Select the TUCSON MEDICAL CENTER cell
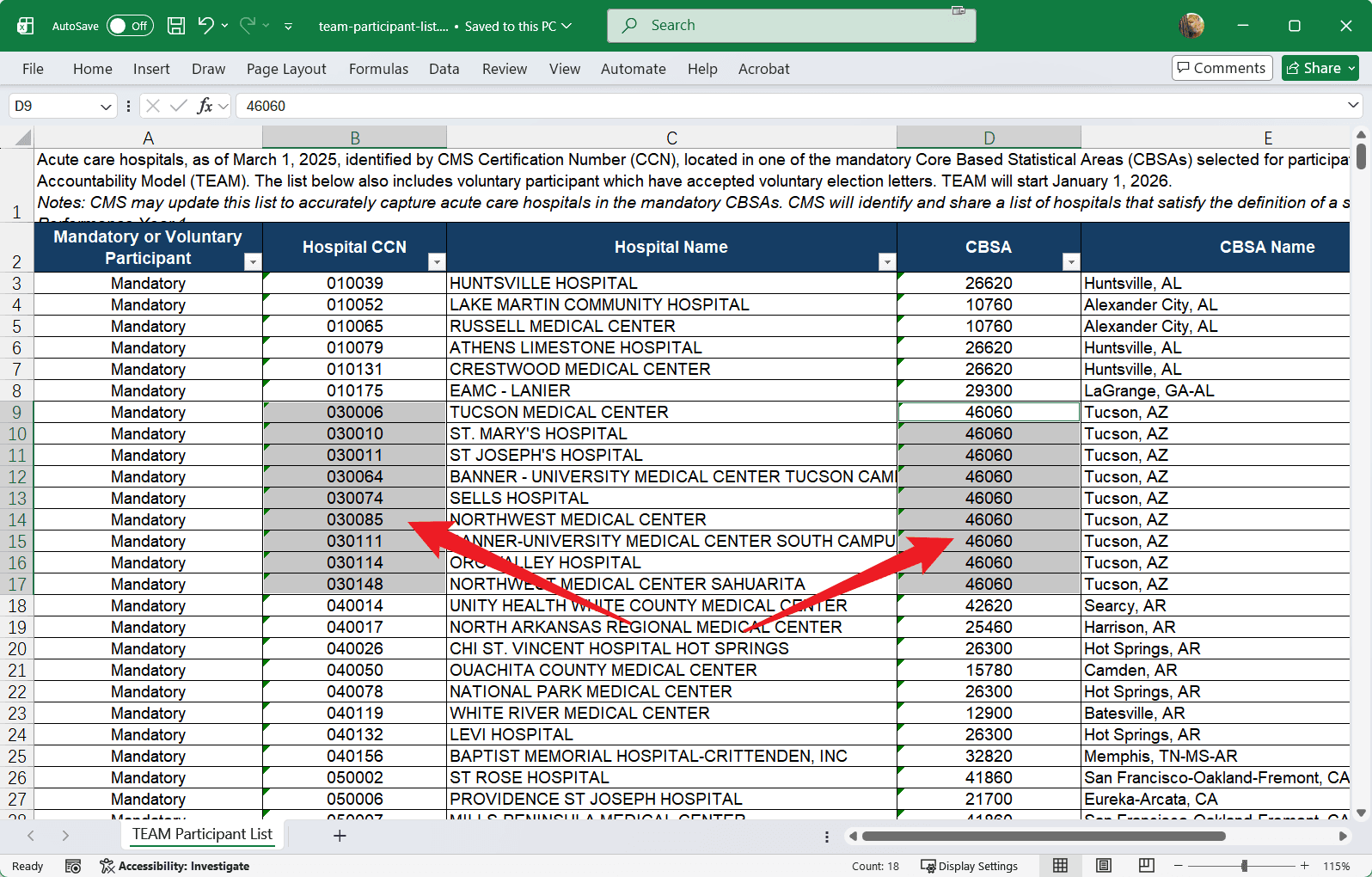Viewport: 1372px width, 877px height. pos(671,413)
